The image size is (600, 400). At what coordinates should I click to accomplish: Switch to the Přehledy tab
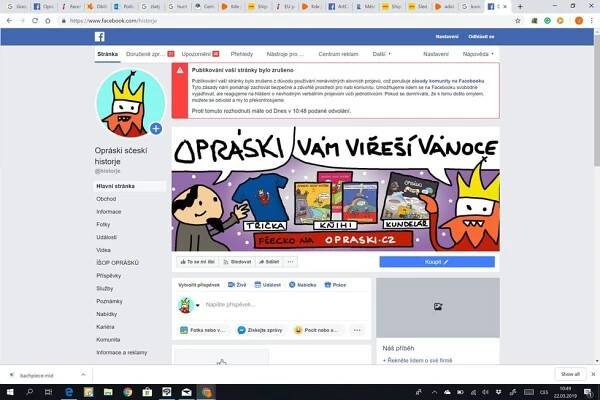point(241,54)
